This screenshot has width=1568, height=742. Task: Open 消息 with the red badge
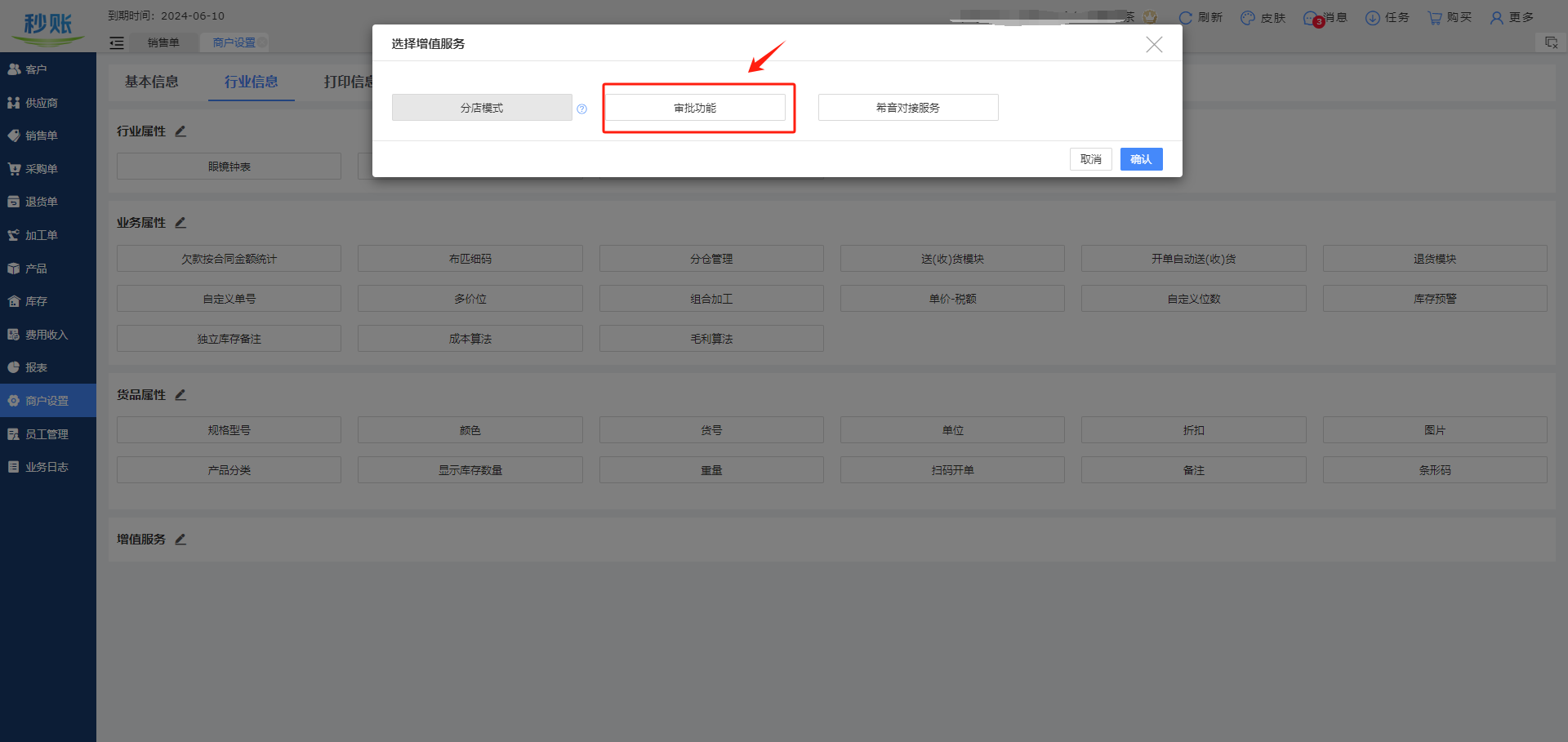(x=1325, y=17)
